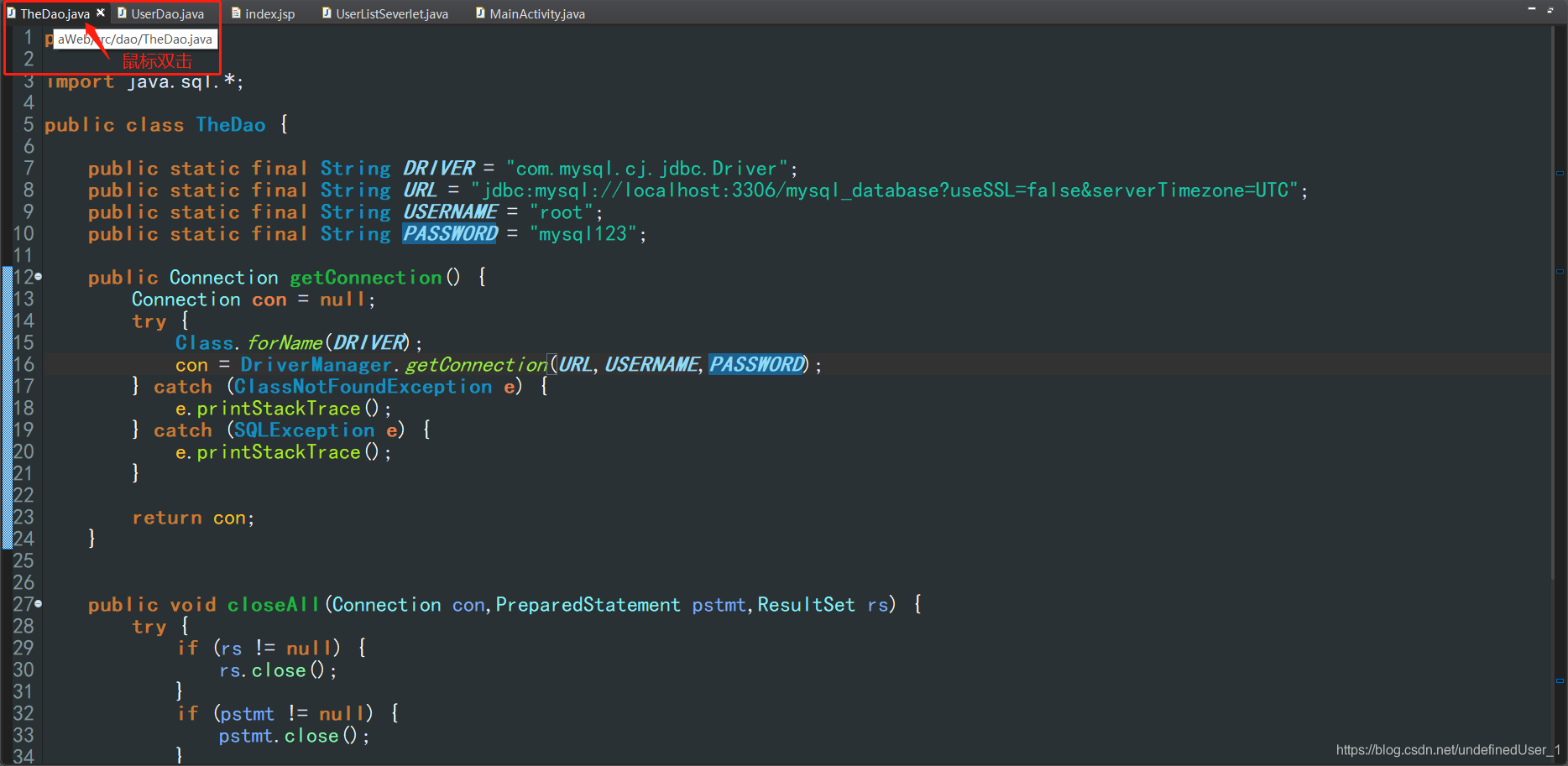Click the pstmt.close() call on line 33
Screen dimensions: 1568x766
[x=294, y=735]
